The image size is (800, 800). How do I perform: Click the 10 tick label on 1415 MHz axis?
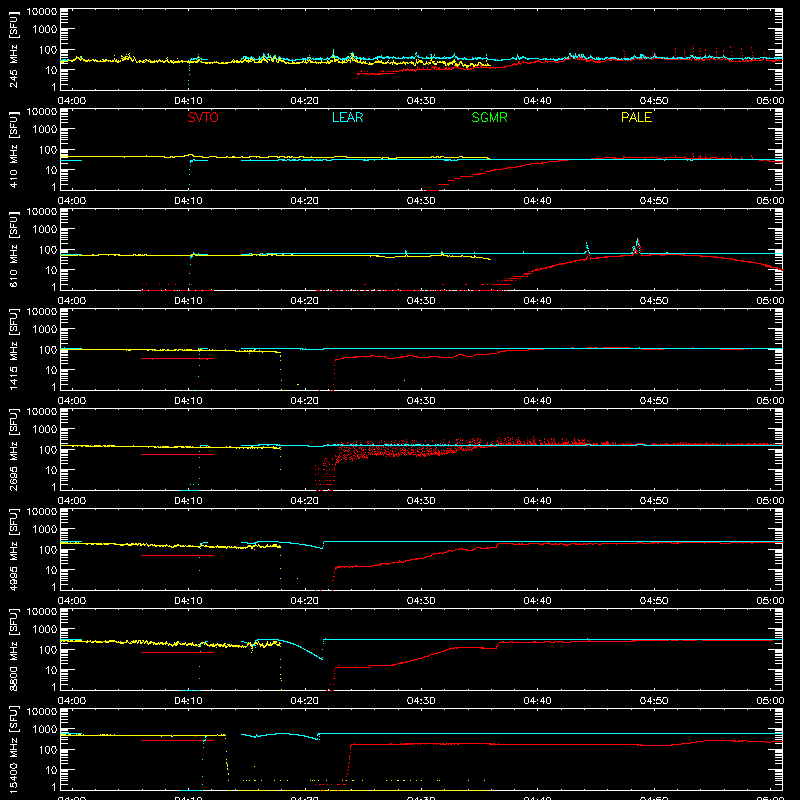click(51, 370)
